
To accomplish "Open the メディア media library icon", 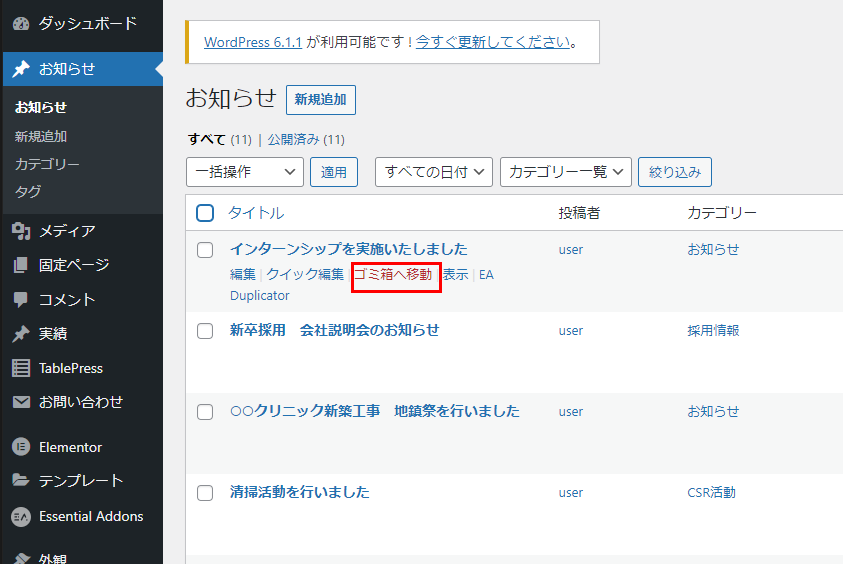I will click(x=20, y=231).
